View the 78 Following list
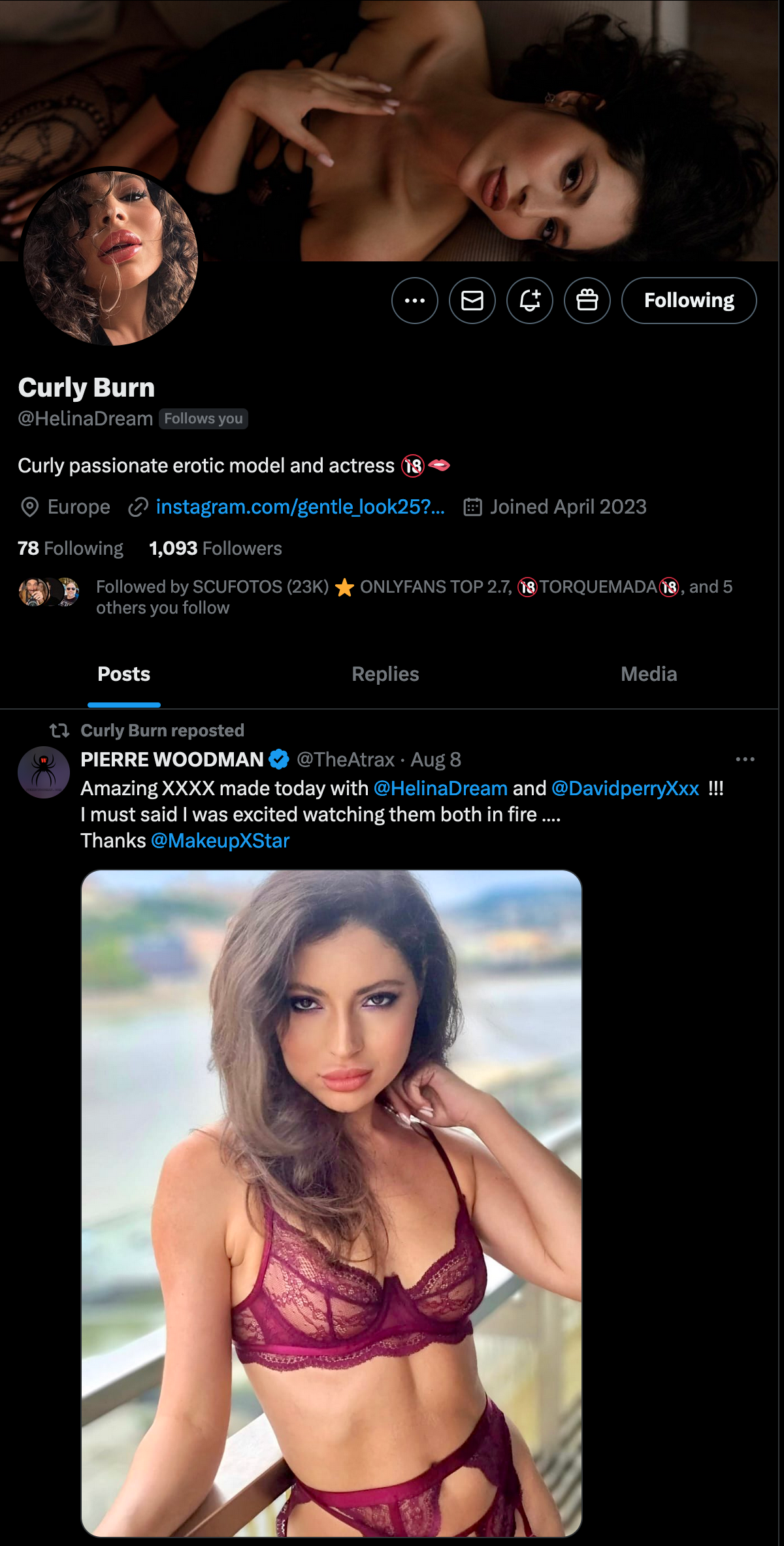Viewport: 784px width, 1546px height. point(71,548)
